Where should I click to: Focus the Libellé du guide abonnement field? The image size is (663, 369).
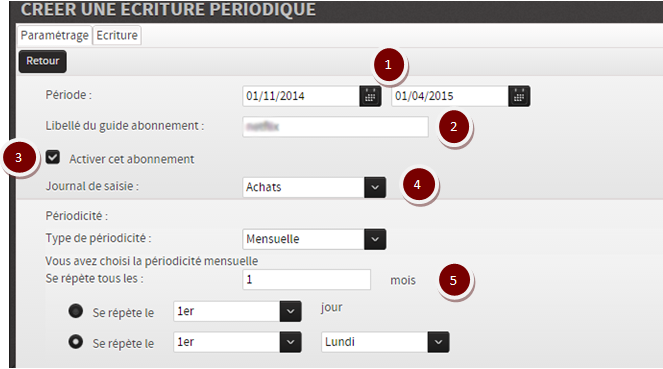tap(335, 126)
